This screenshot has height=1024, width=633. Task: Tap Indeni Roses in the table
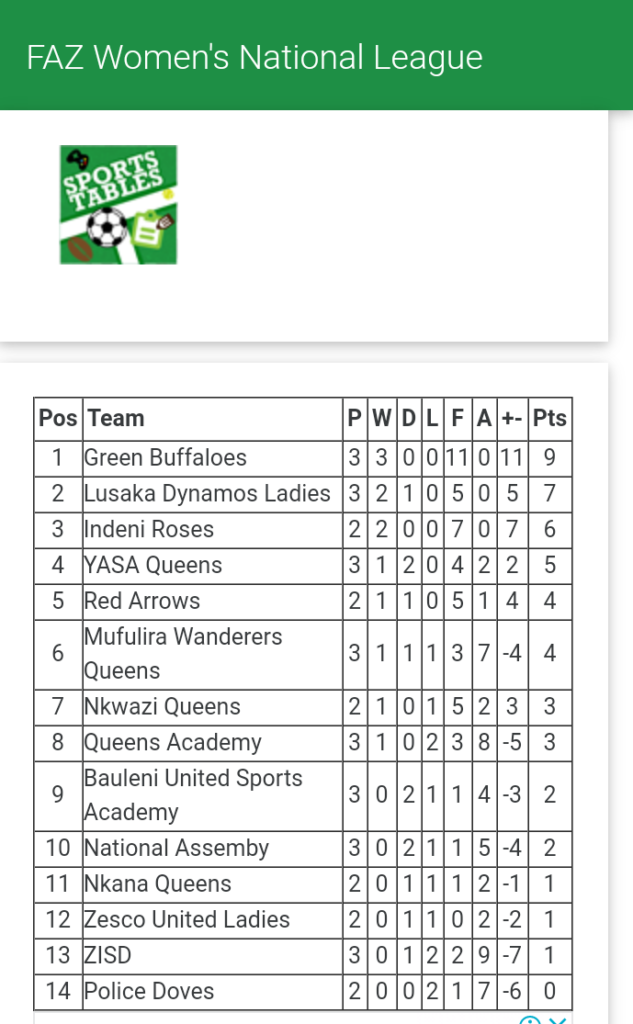tap(149, 530)
